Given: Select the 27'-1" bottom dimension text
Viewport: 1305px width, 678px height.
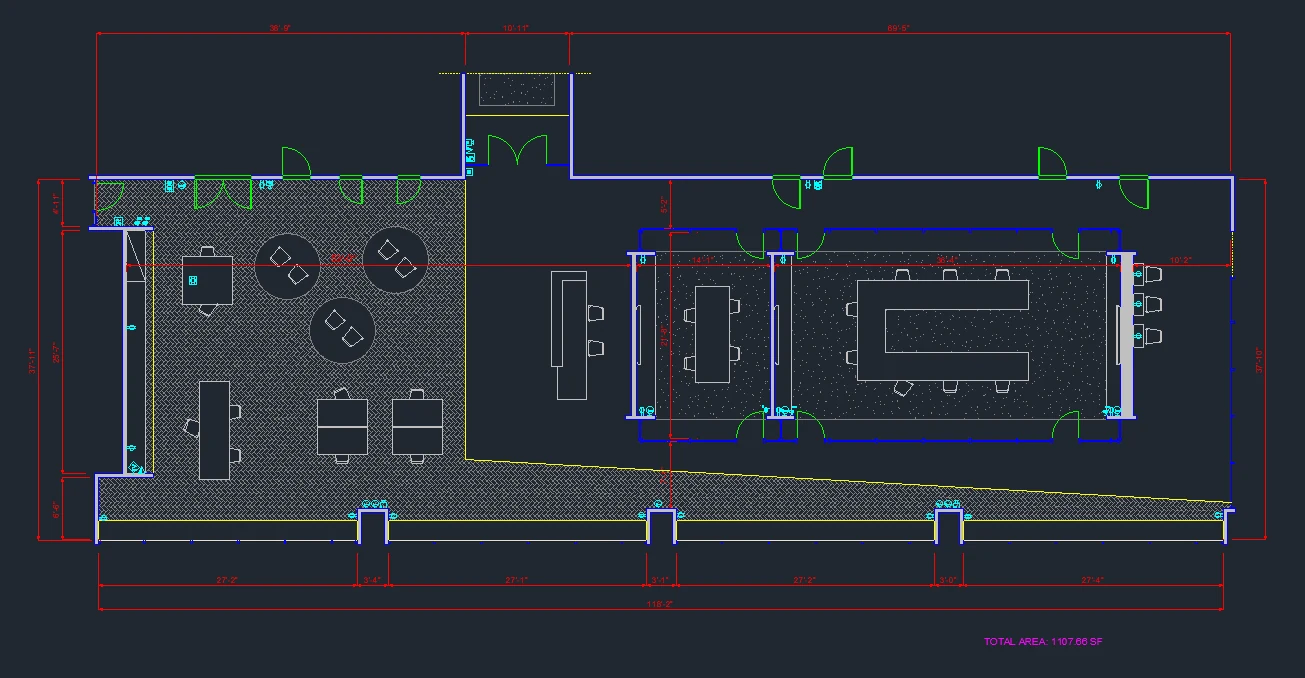Looking at the screenshot, I should [517, 580].
